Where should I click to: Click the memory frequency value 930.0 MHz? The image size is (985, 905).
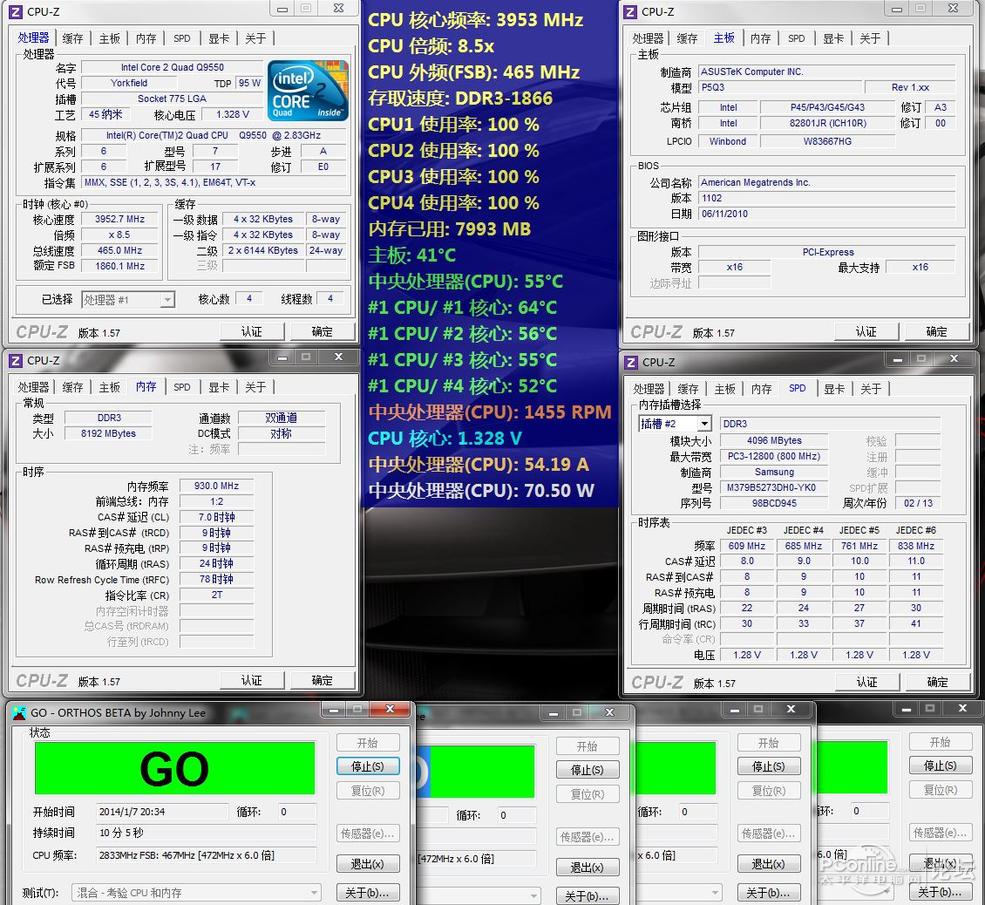click(217, 485)
